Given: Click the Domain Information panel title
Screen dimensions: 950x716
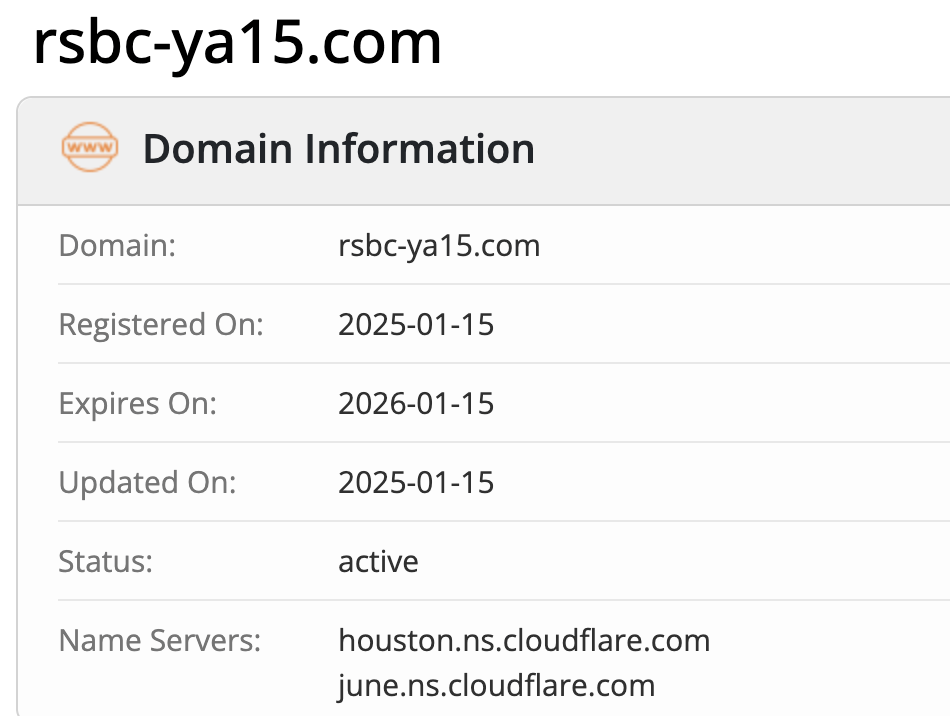Looking at the screenshot, I should click(338, 149).
